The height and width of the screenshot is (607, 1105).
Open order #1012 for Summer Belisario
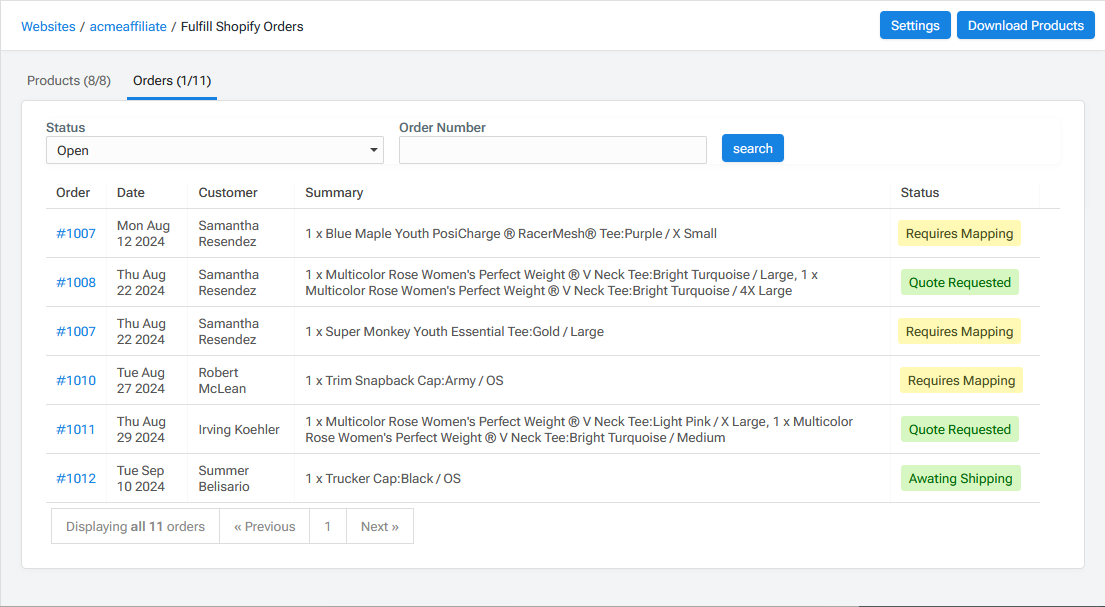76,479
